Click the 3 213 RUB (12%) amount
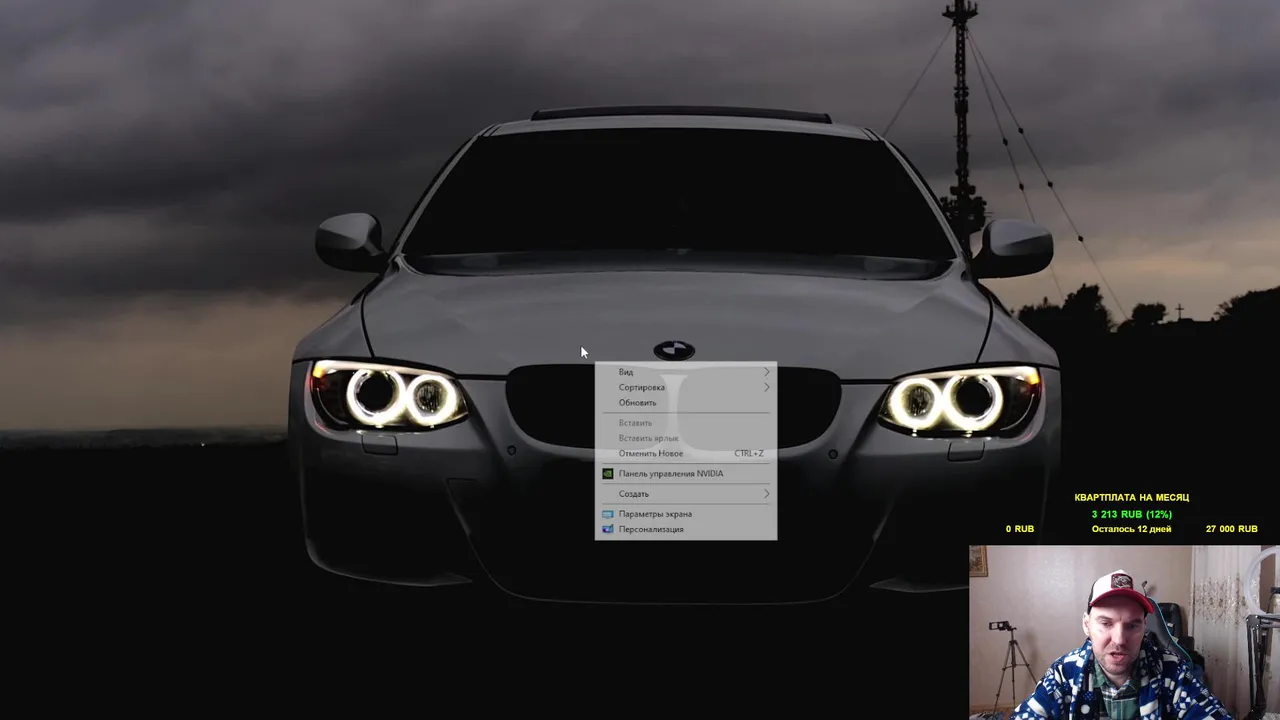The height and width of the screenshot is (720, 1280). coord(1131,514)
